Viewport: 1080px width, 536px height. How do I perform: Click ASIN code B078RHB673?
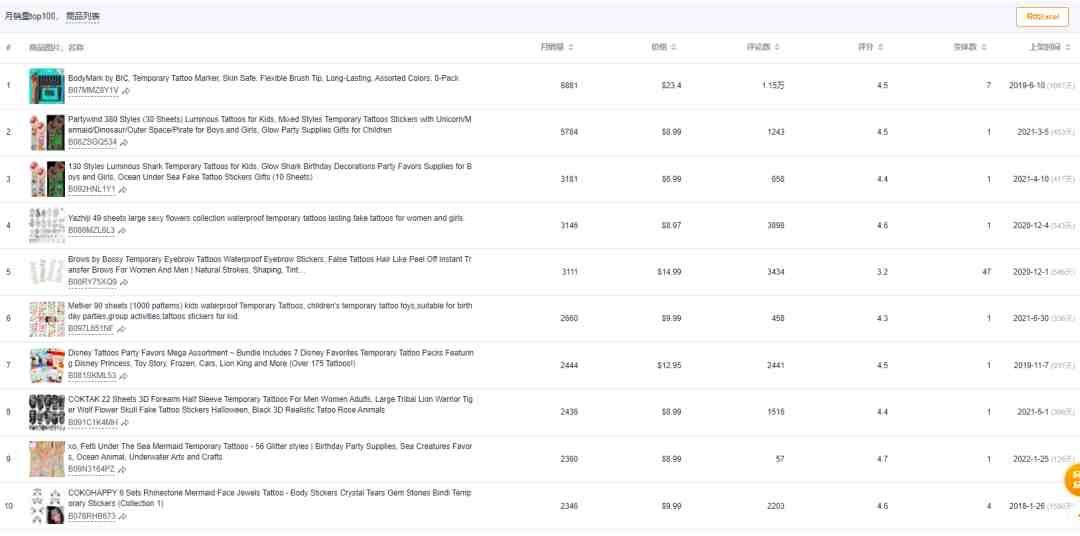[91, 516]
